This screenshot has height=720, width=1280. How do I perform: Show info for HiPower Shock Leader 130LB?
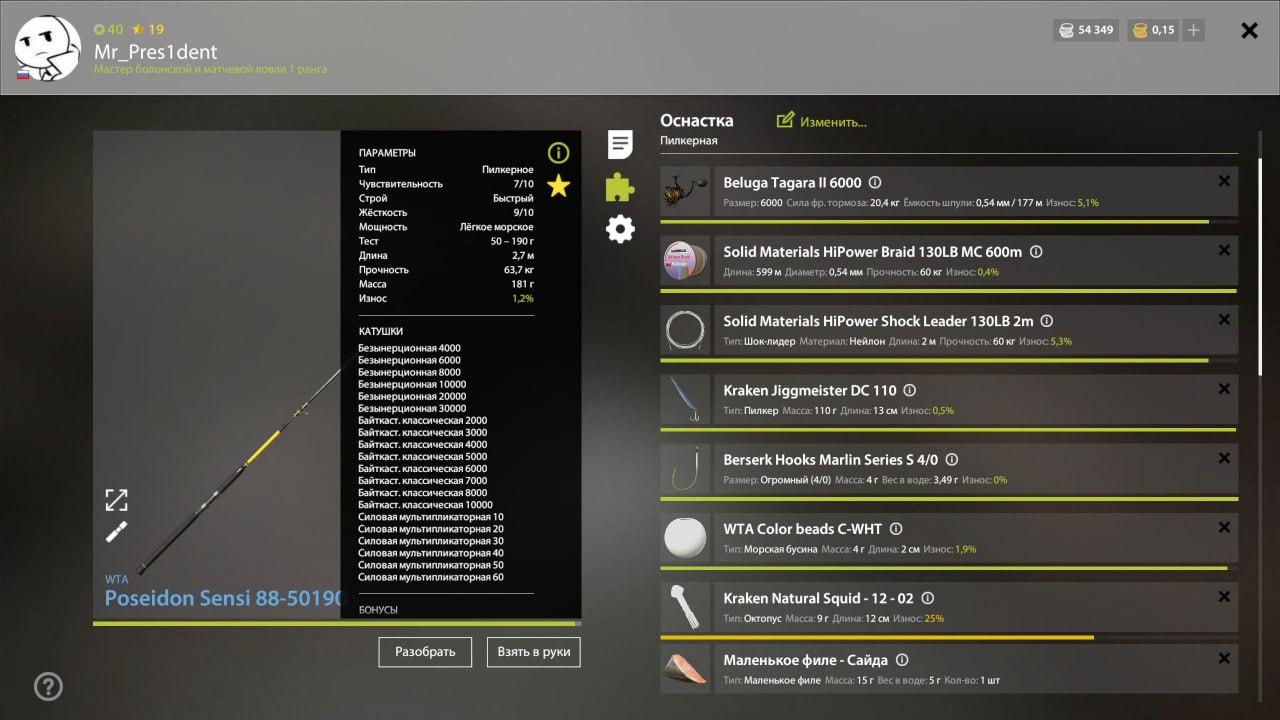tap(1047, 321)
